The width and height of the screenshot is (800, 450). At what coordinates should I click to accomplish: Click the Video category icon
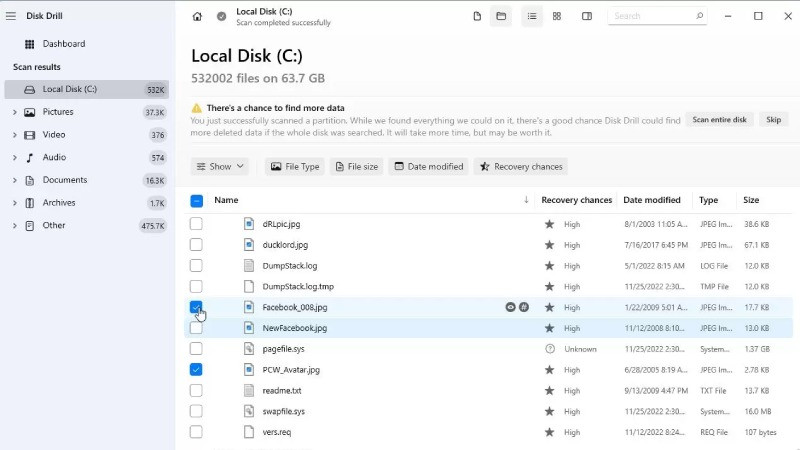click(x=30, y=135)
